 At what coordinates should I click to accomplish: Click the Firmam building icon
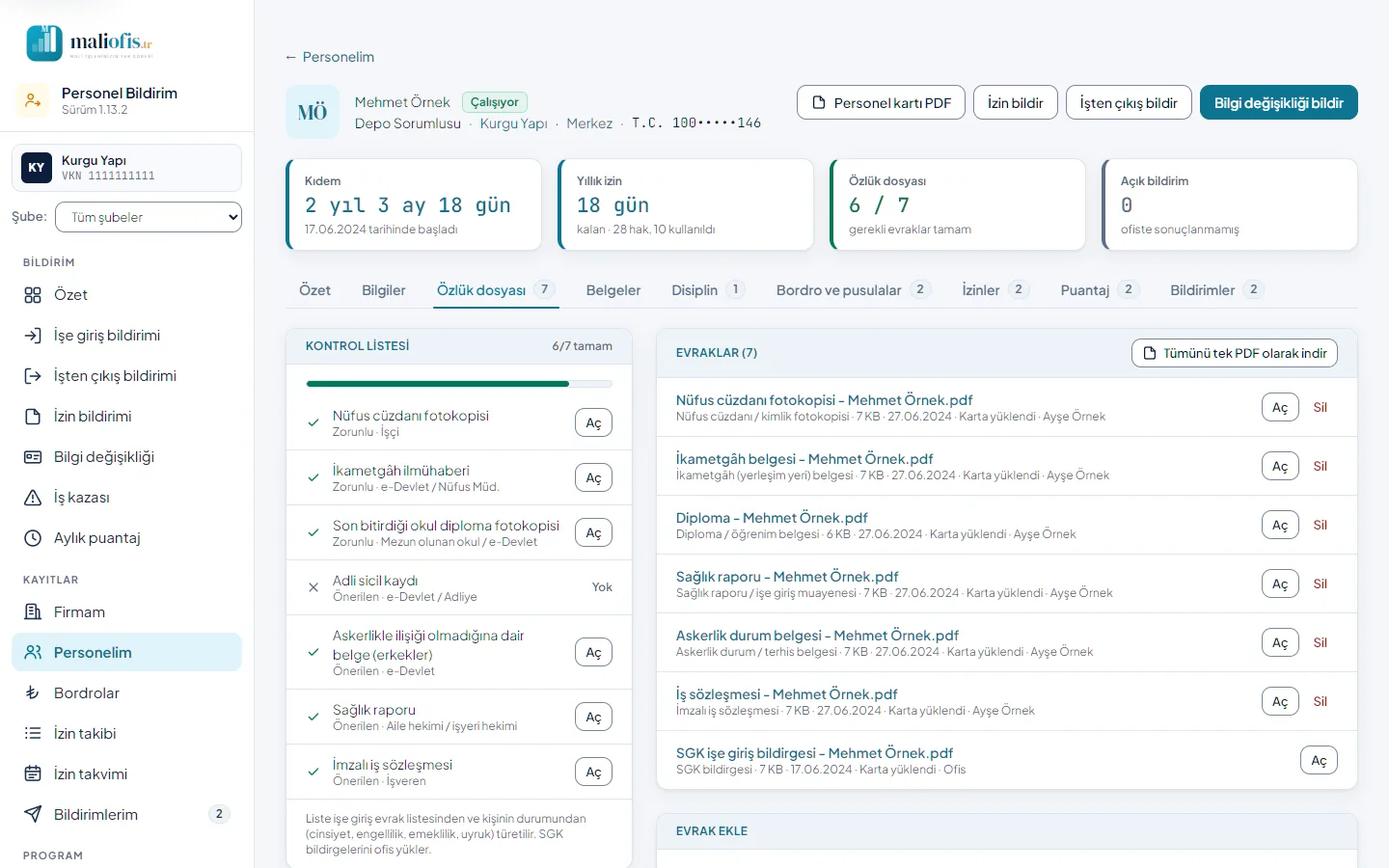pos(33,612)
